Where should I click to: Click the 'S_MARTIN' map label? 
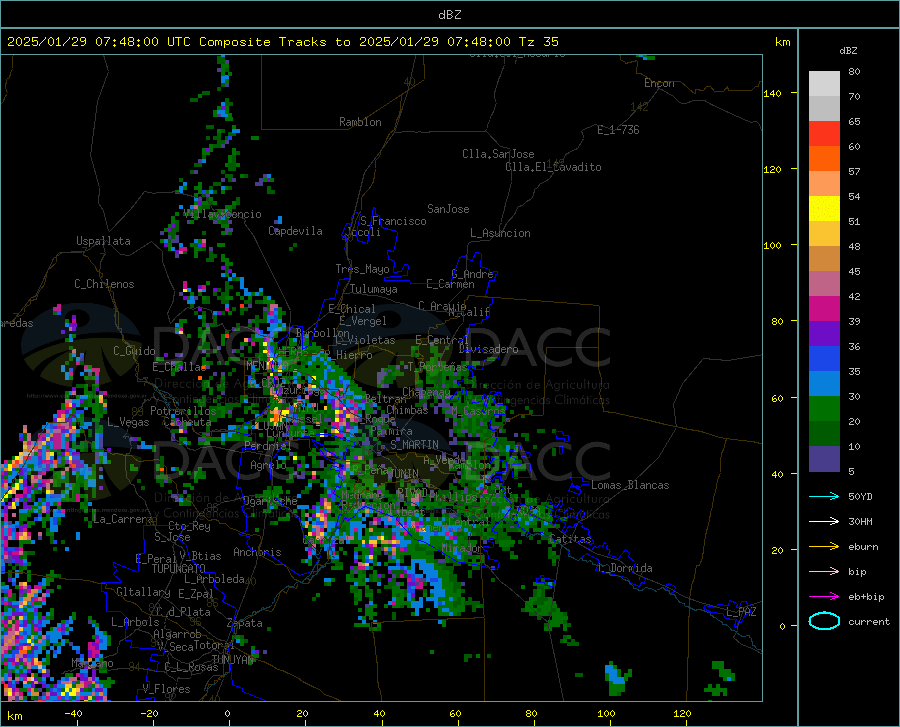pos(414,445)
